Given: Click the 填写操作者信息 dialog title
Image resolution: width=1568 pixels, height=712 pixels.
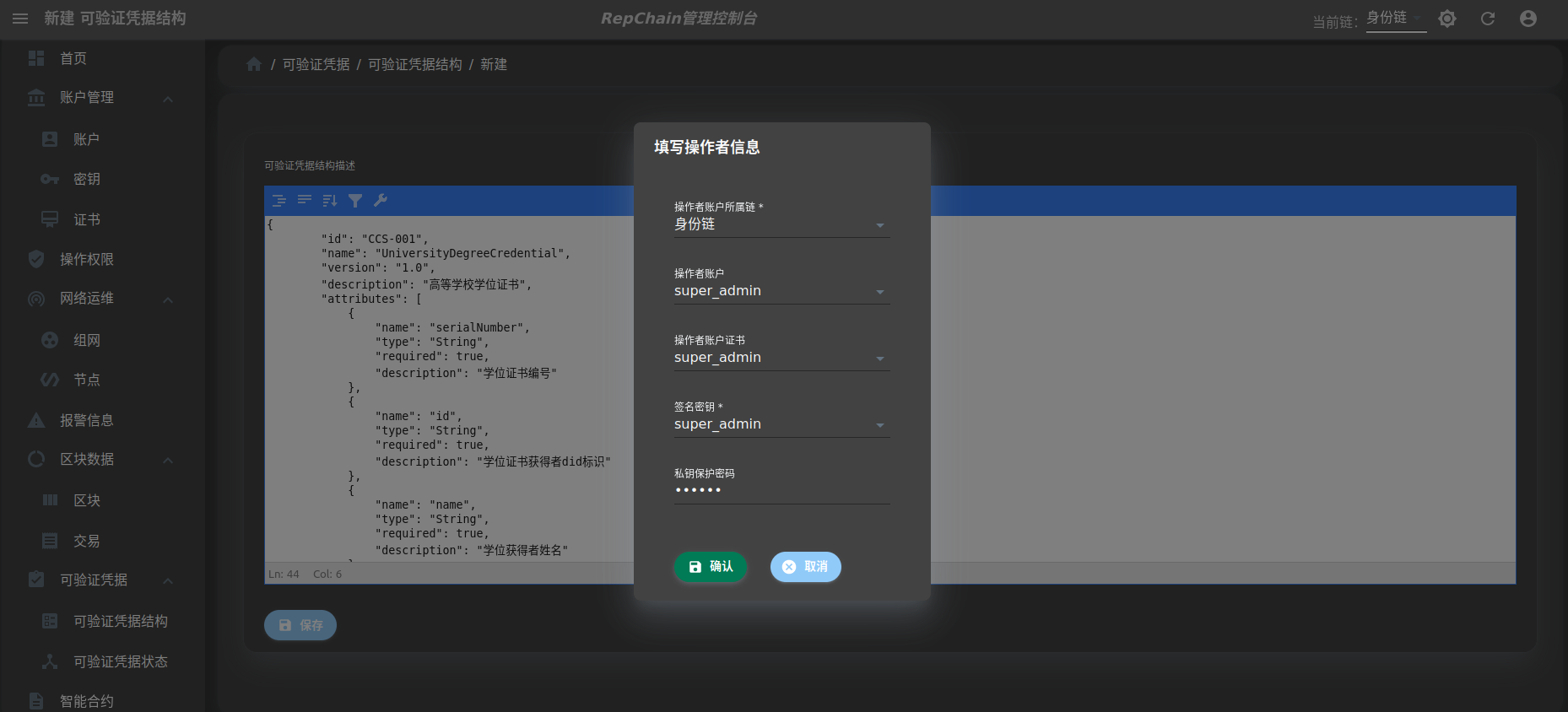Looking at the screenshot, I should click(x=707, y=147).
